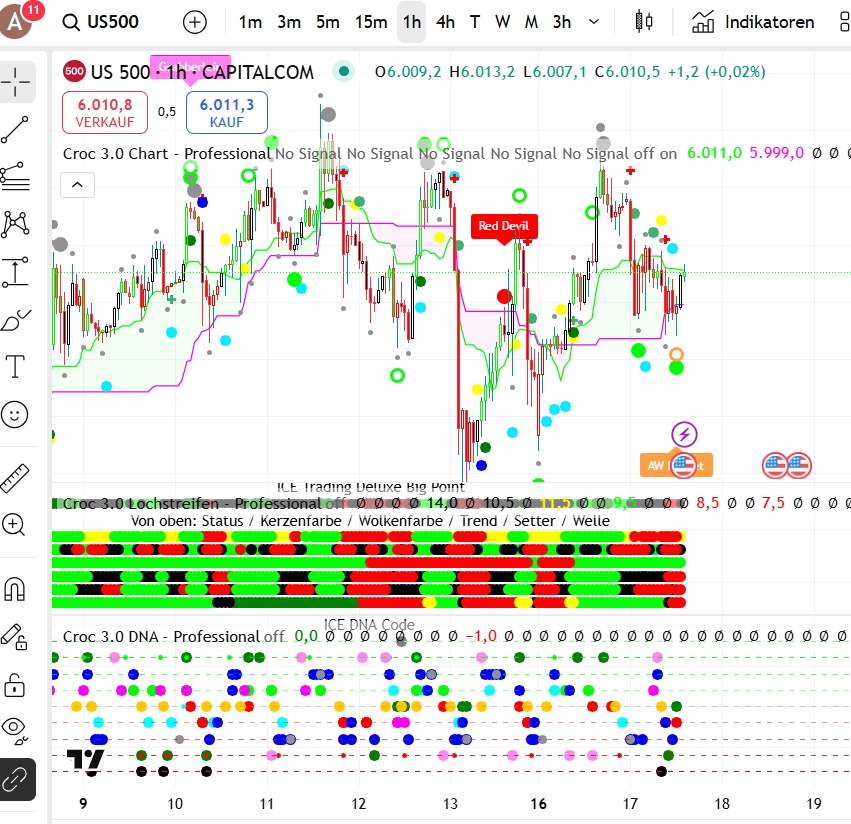This screenshot has height=824, width=851.
Task: Select the text annotation tool
Action: tap(17, 366)
